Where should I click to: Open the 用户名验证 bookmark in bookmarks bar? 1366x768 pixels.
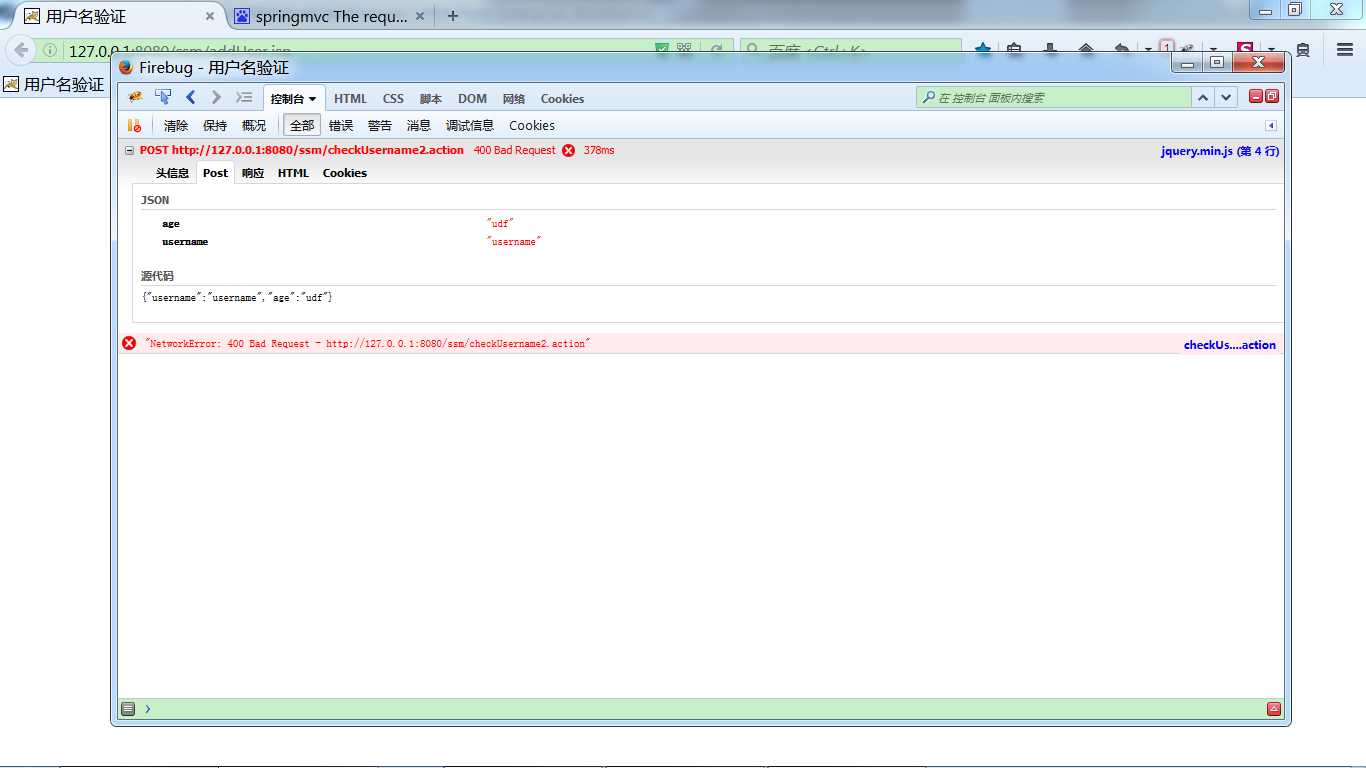click(x=54, y=84)
